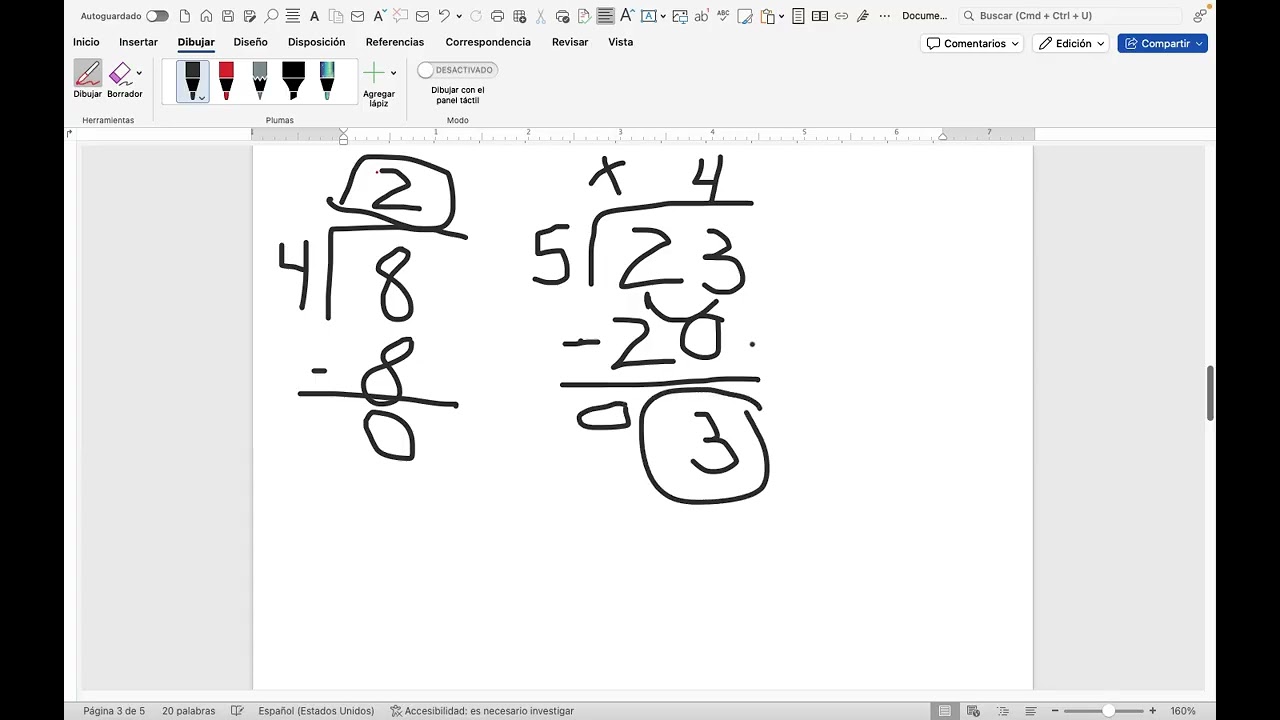Open the Edición mode dropdown
The height and width of the screenshot is (720, 1280).
pos(1071,44)
